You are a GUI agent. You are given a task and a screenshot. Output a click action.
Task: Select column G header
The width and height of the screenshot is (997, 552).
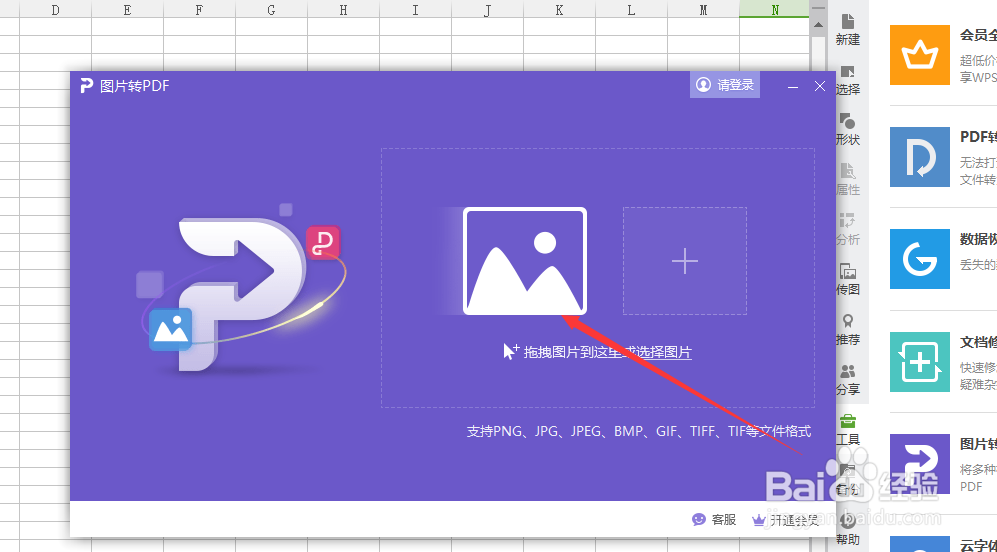[x=272, y=10]
